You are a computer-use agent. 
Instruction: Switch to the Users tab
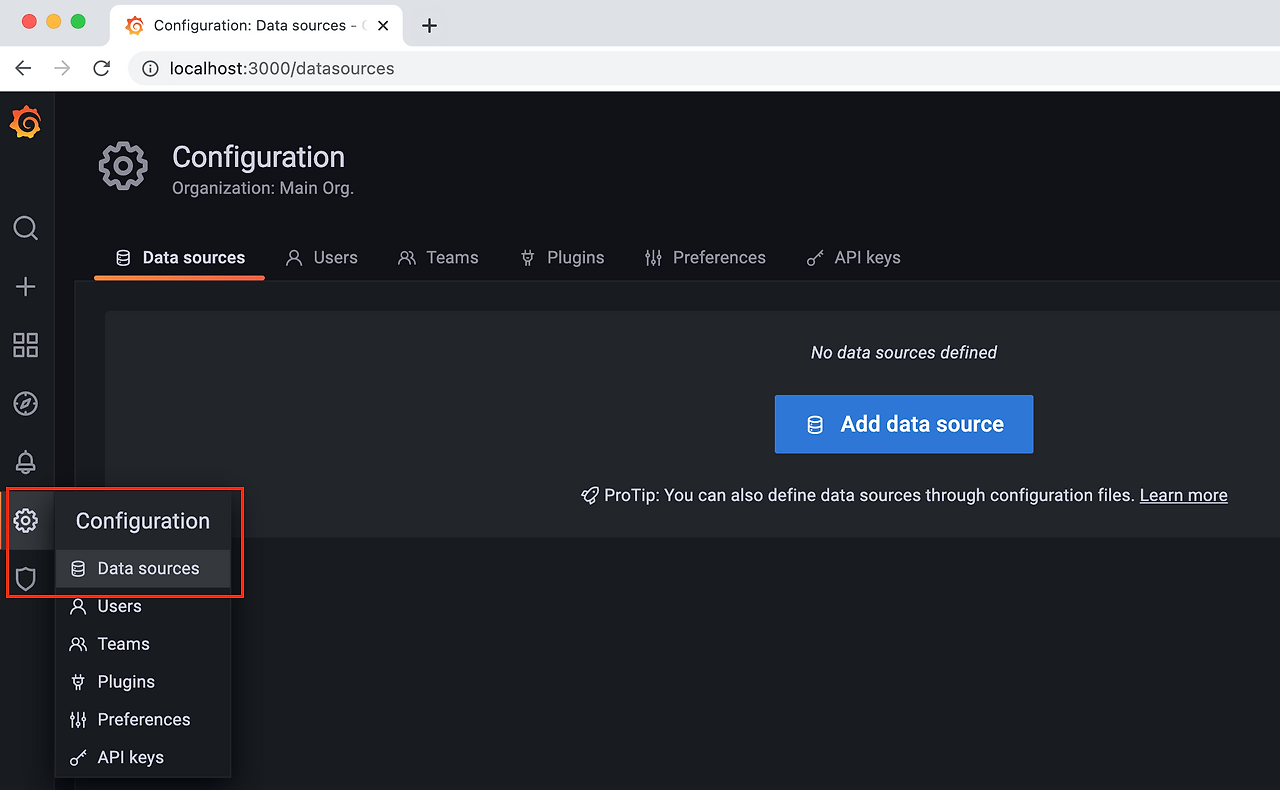tap(321, 258)
